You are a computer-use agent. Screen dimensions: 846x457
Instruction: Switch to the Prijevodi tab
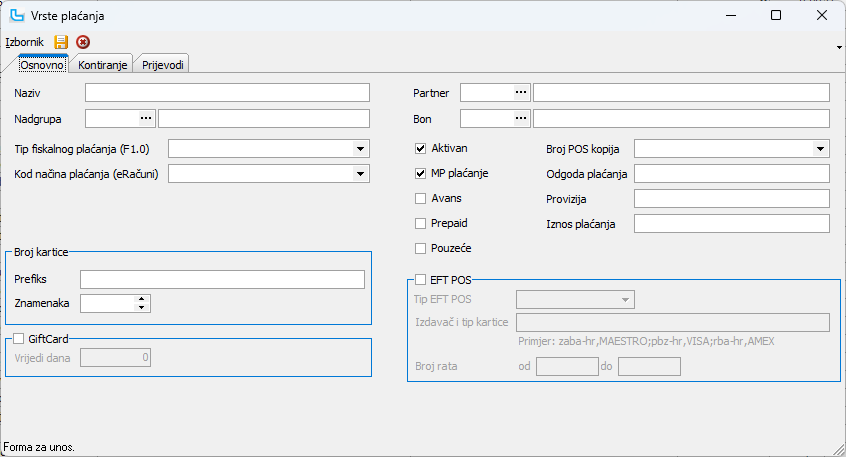click(162, 65)
